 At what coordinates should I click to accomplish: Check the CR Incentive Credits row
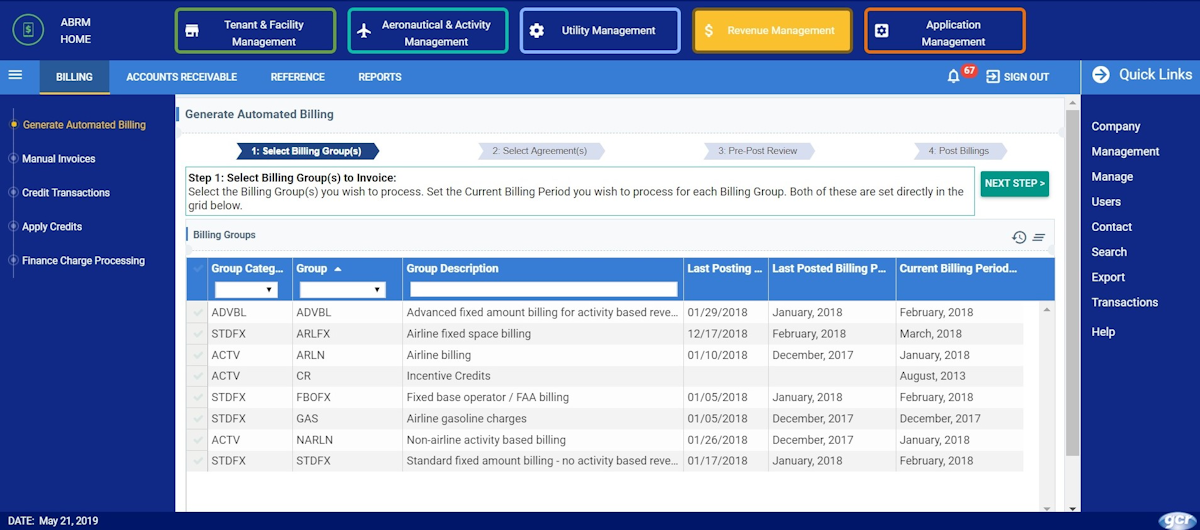point(197,376)
